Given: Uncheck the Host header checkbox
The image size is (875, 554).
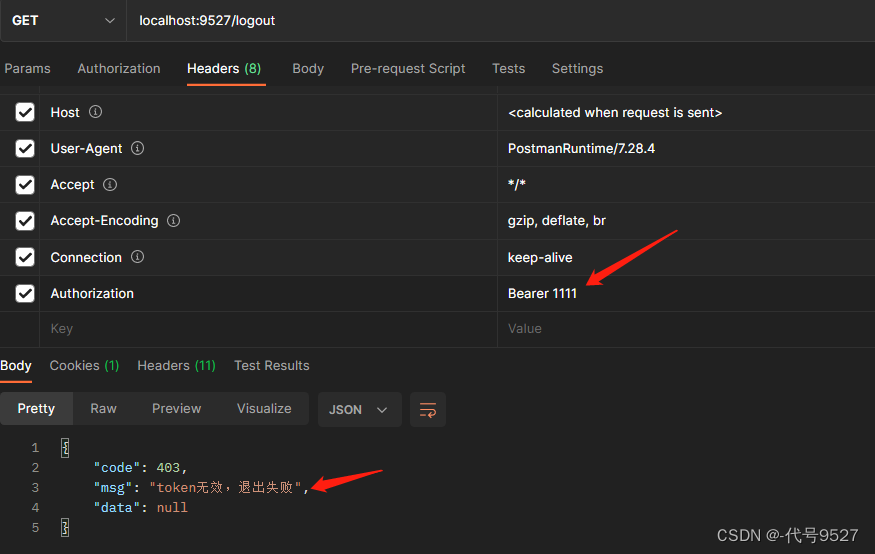Looking at the screenshot, I should (25, 112).
